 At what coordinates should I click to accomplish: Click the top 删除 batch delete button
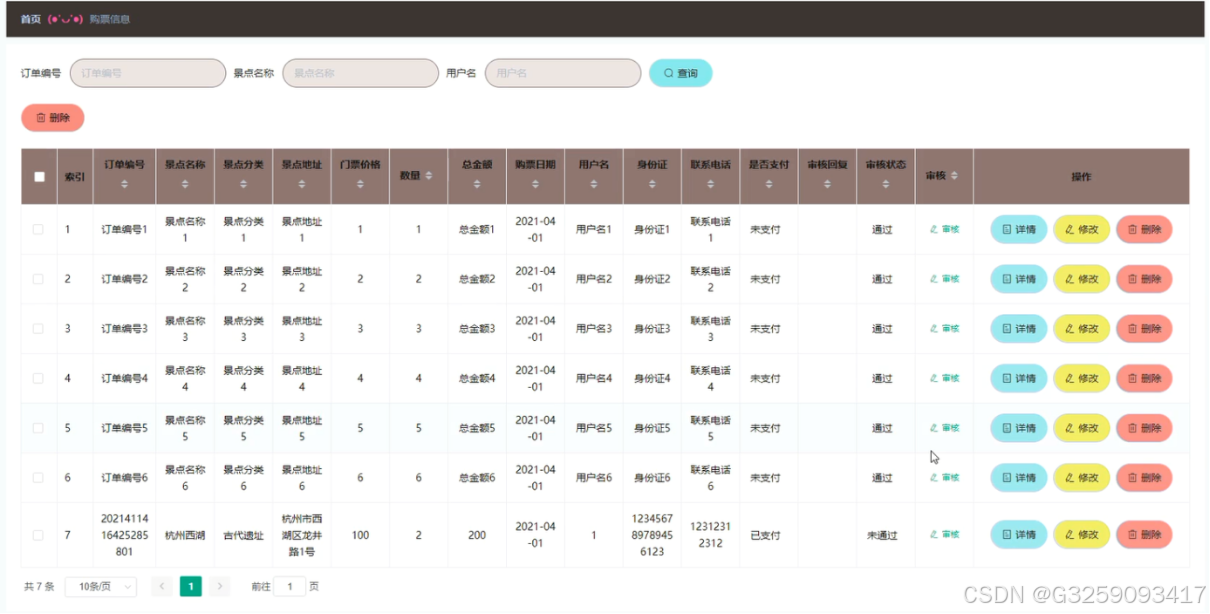pos(53,118)
